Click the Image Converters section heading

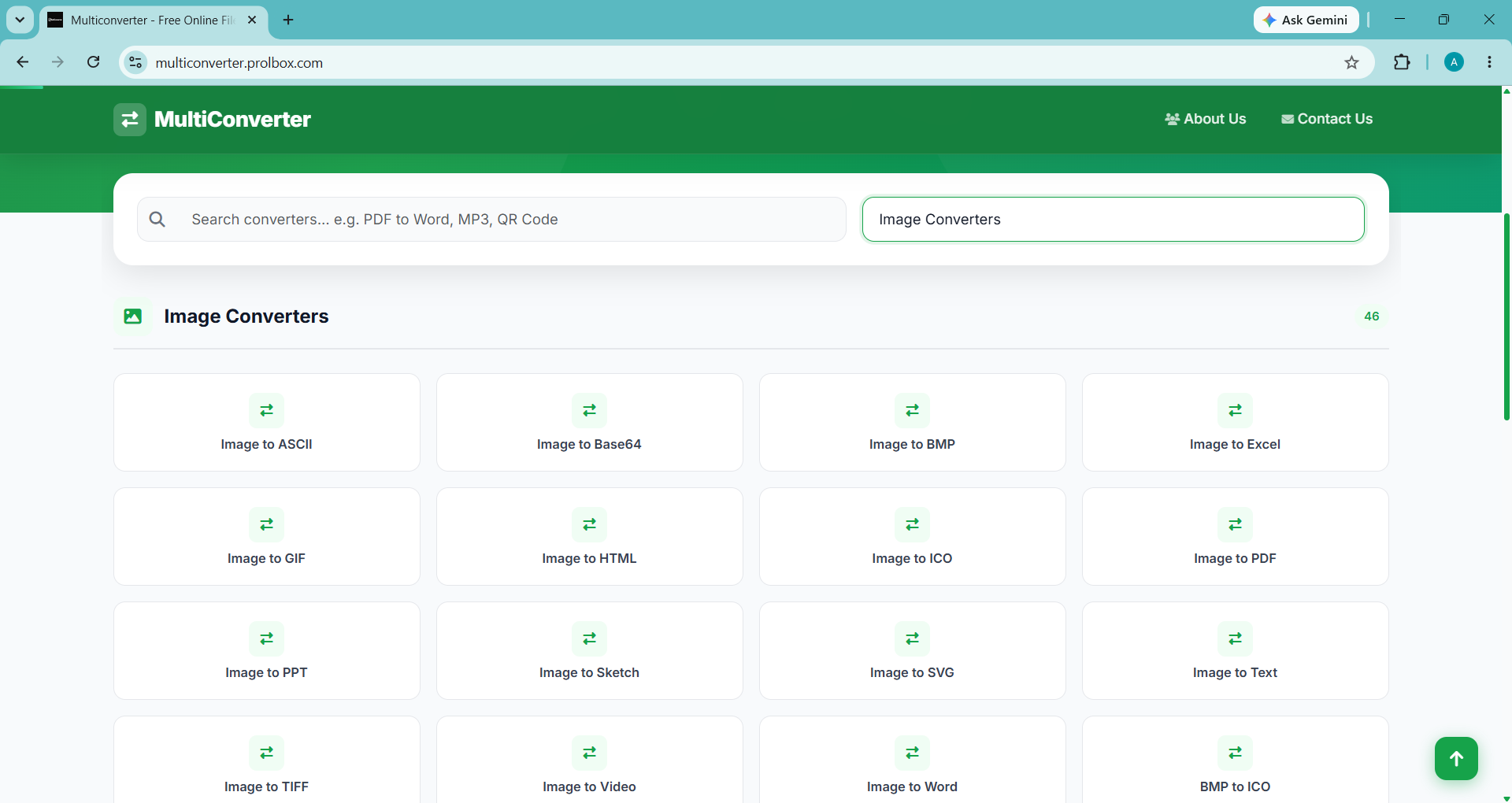click(246, 316)
